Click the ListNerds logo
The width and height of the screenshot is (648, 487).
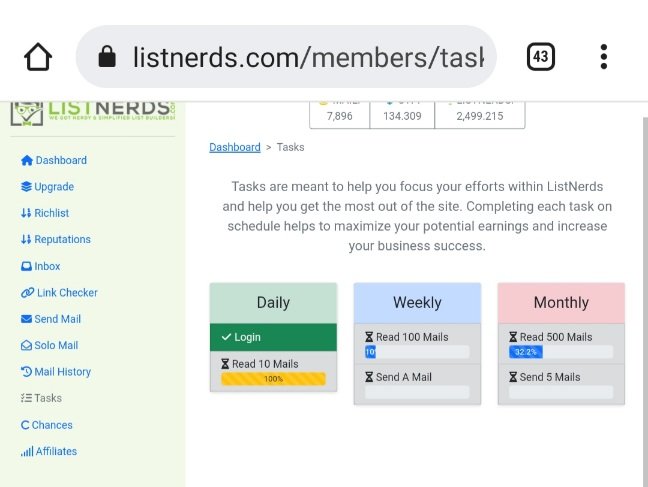click(93, 112)
